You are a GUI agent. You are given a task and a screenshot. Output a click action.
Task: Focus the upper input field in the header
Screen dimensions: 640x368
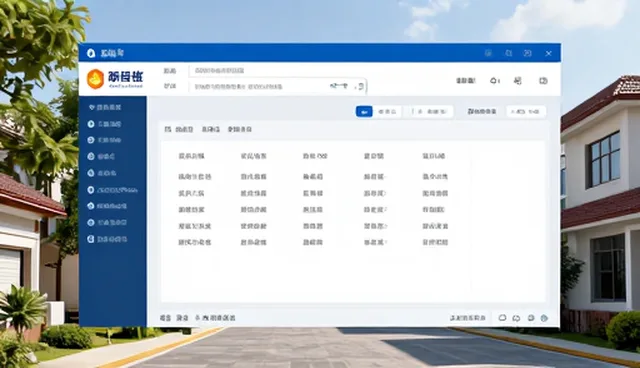click(278, 71)
